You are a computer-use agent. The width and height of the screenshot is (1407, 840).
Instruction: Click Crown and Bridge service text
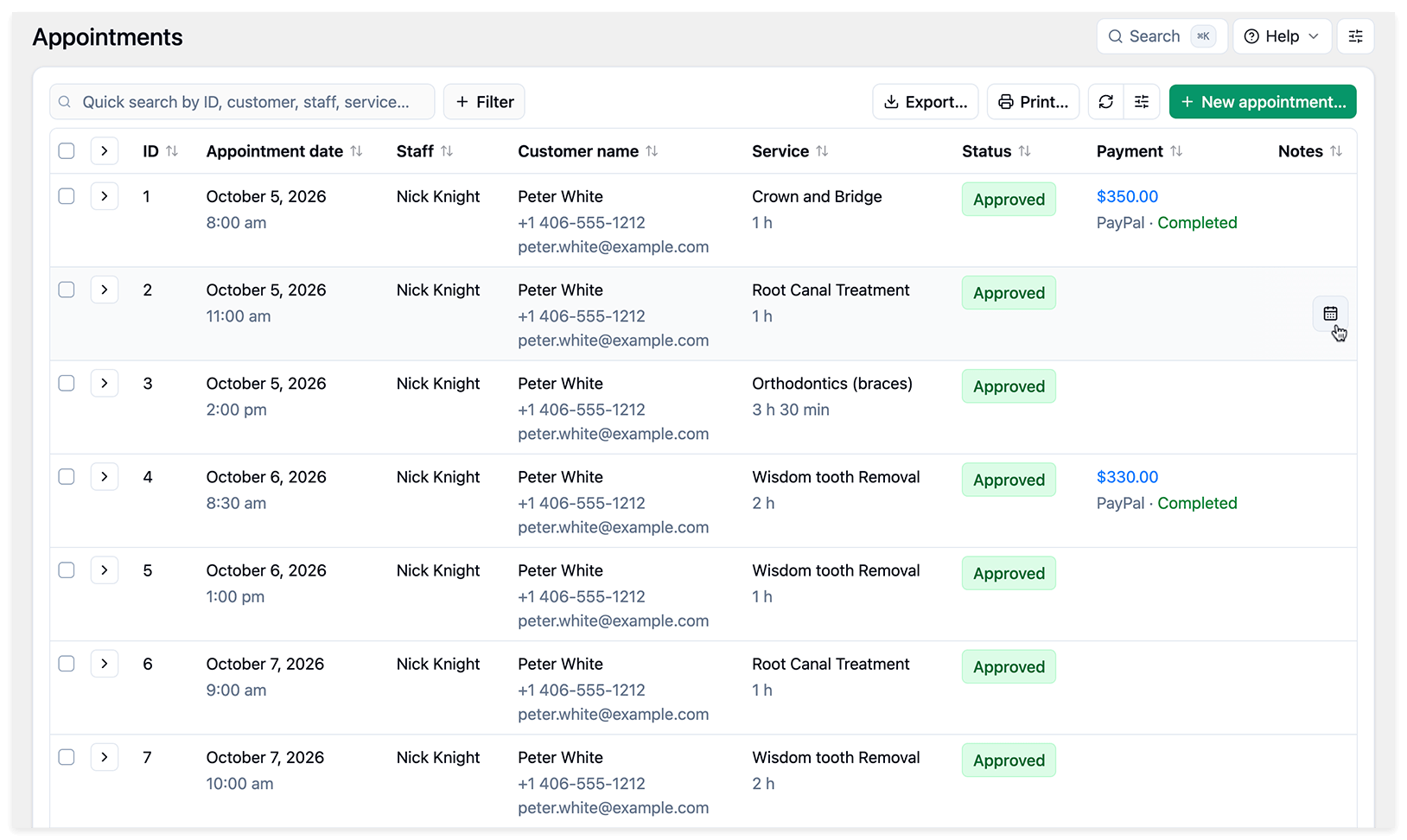[817, 196]
